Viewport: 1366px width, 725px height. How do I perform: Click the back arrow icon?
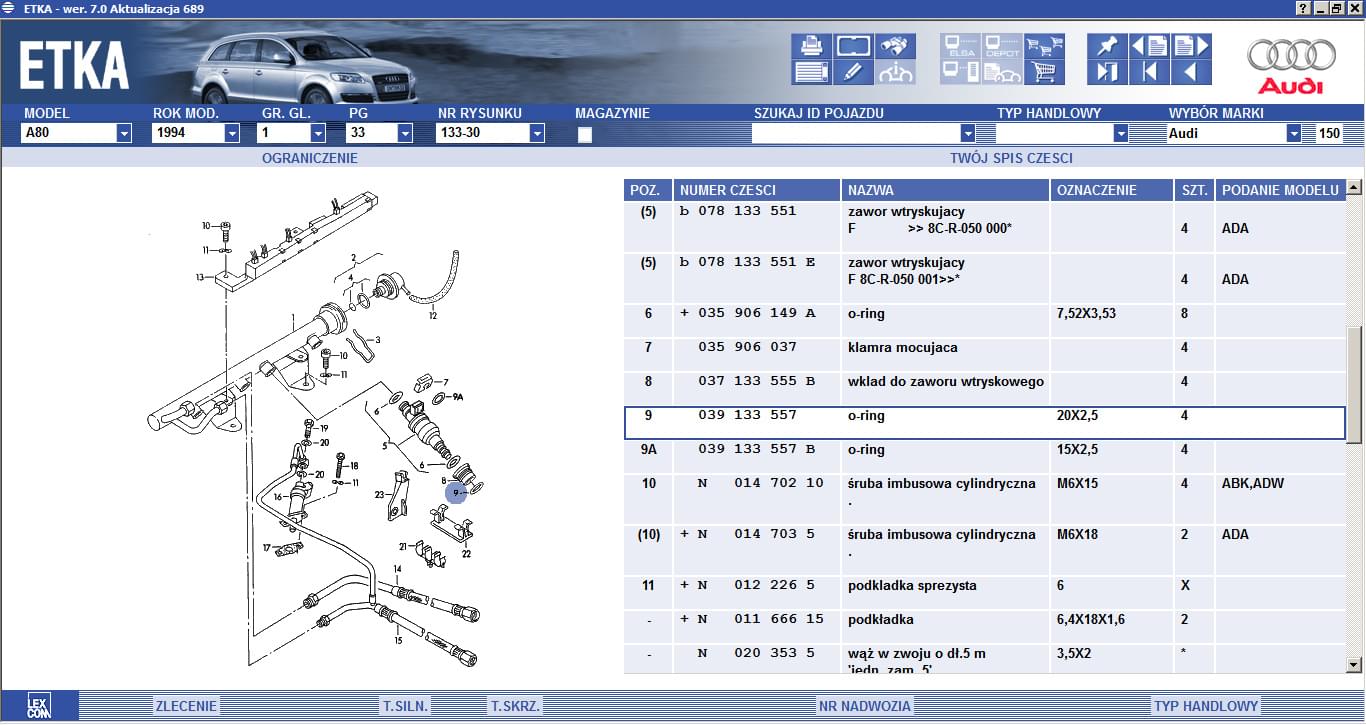tap(1191, 72)
